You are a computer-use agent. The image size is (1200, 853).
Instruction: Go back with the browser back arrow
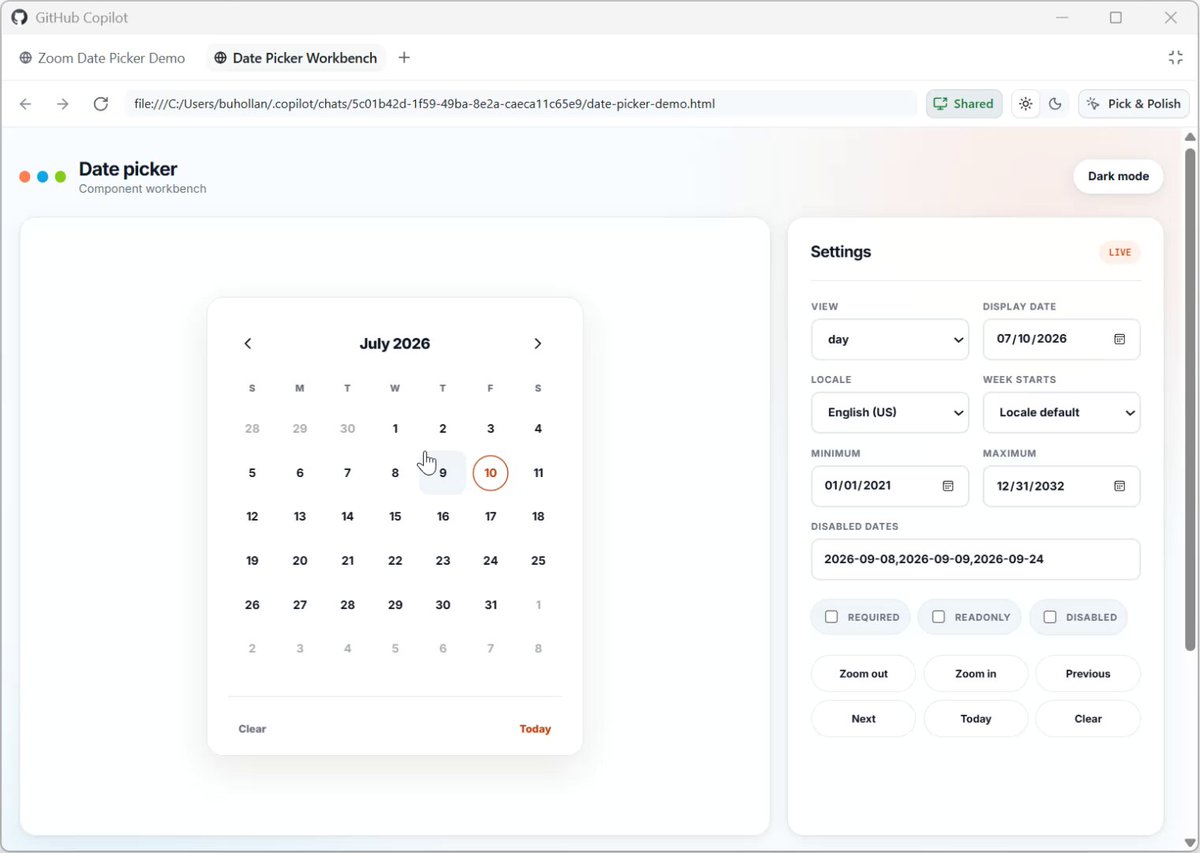click(x=26, y=104)
